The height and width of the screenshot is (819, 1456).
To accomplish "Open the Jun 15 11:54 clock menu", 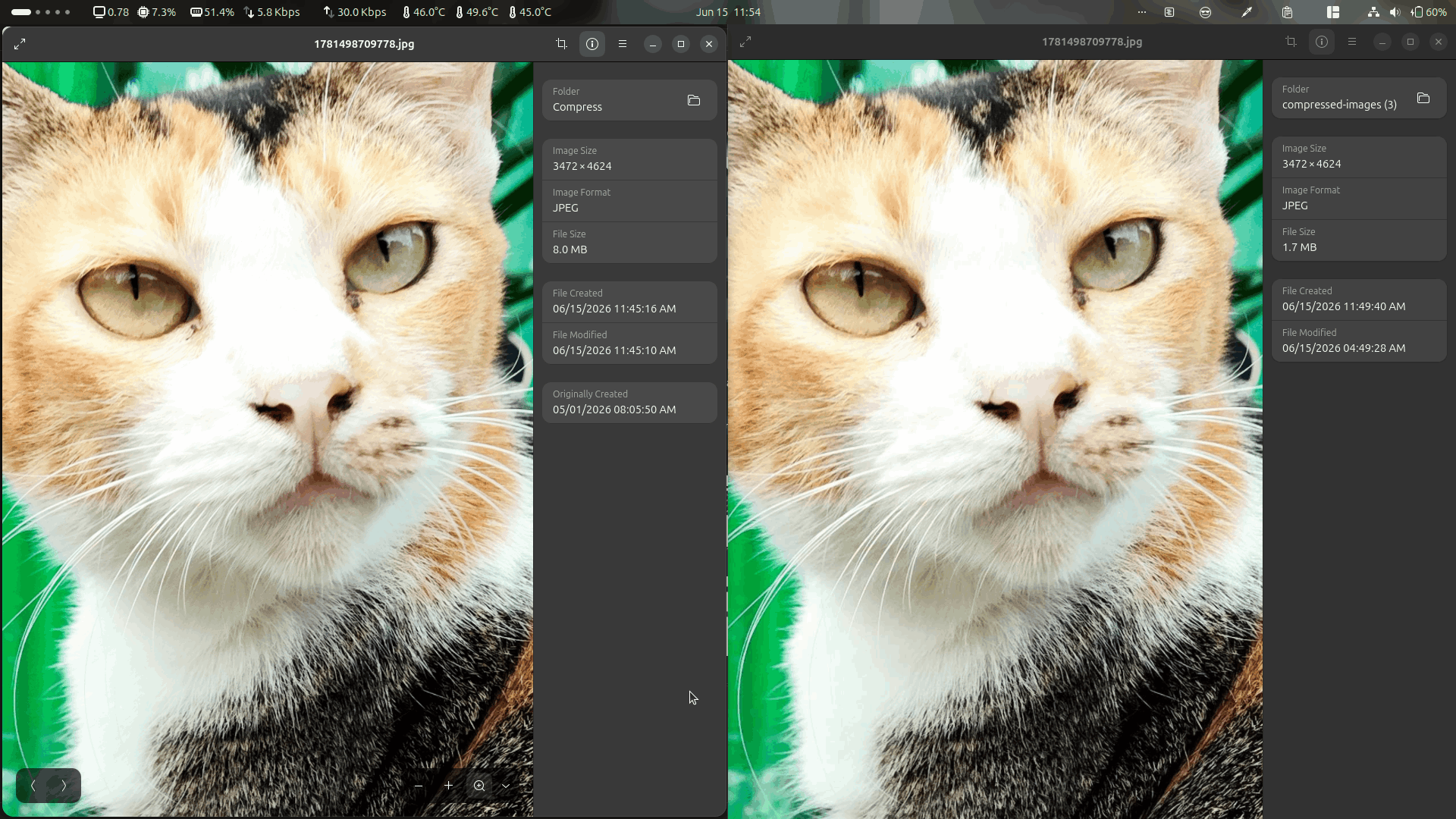I will click(728, 12).
